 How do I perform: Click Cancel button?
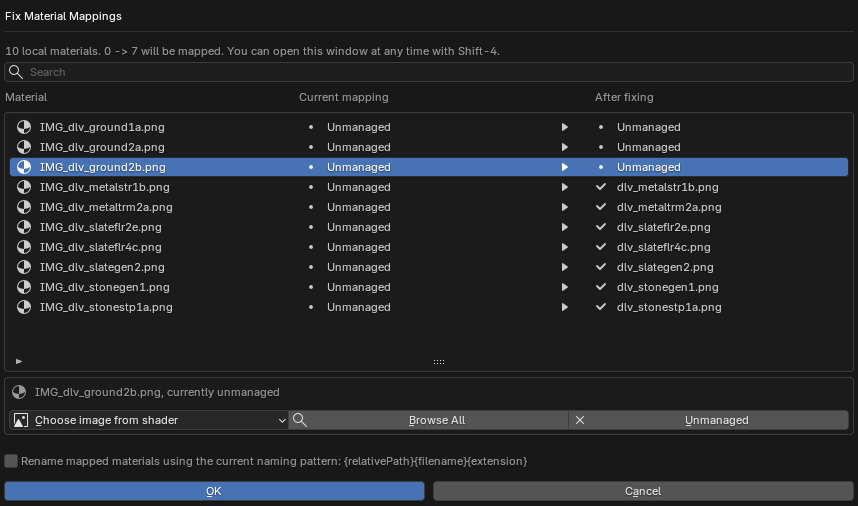[x=643, y=491]
